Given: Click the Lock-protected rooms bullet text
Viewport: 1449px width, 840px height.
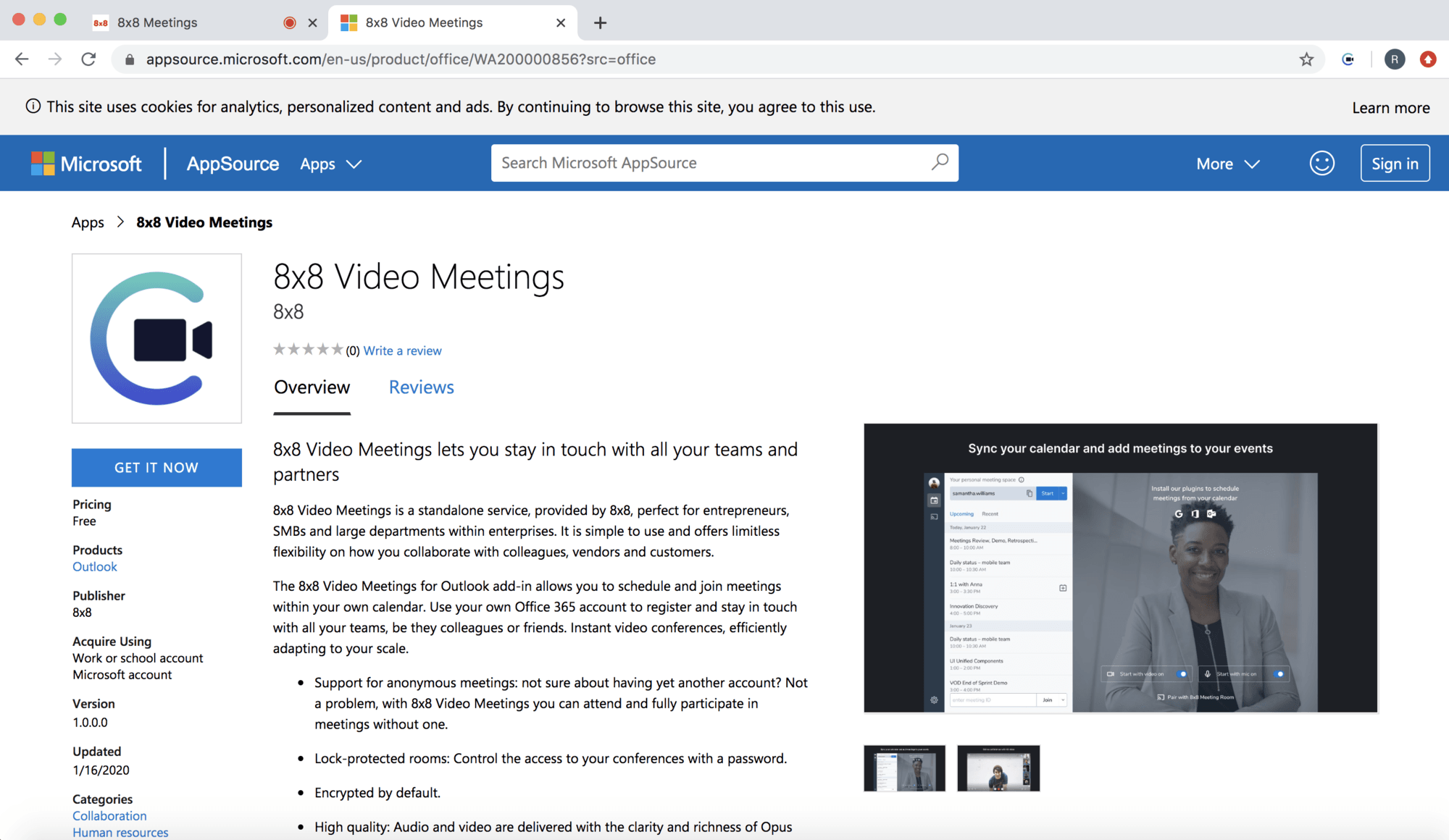Looking at the screenshot, I should click(x=551, y=759).
